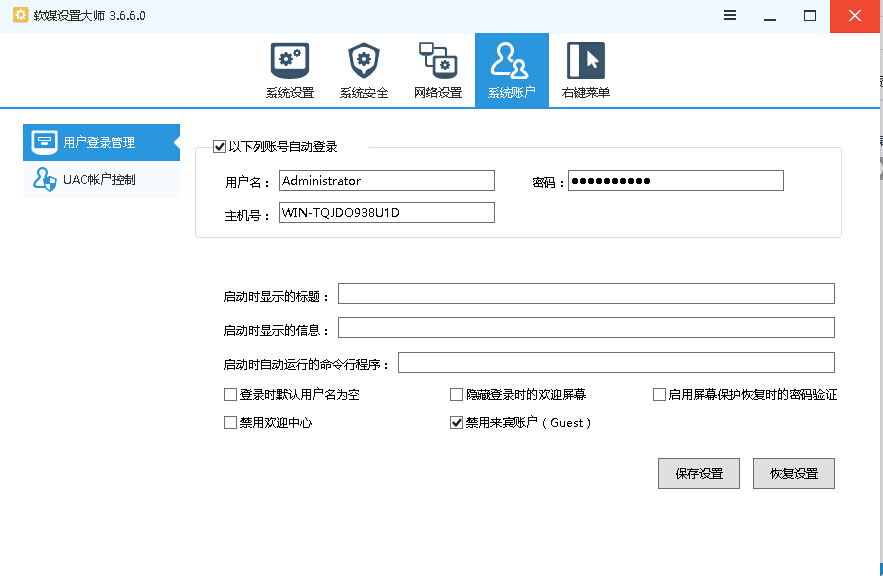Open the hamburger menu in title bar

tap(730, 16)
